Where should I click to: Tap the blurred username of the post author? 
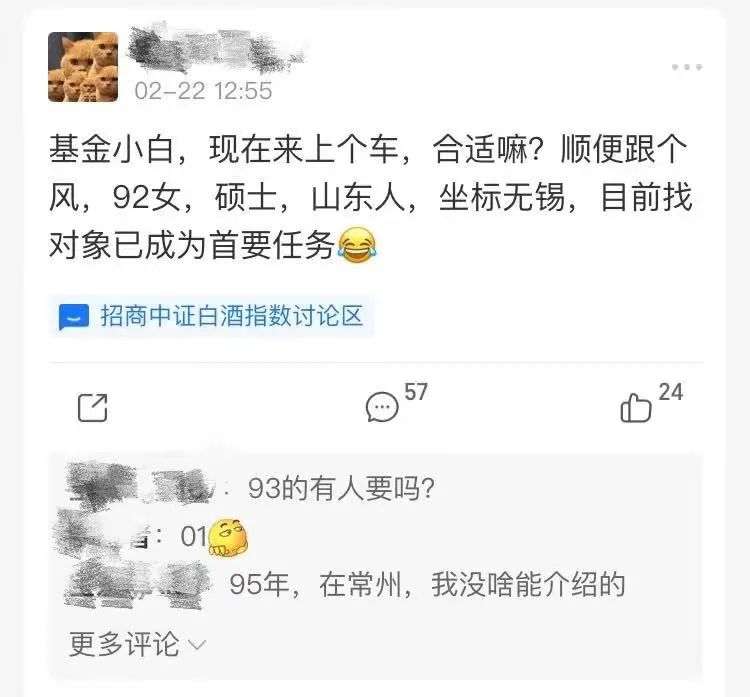pyautogui.click(x=216, y=50)
